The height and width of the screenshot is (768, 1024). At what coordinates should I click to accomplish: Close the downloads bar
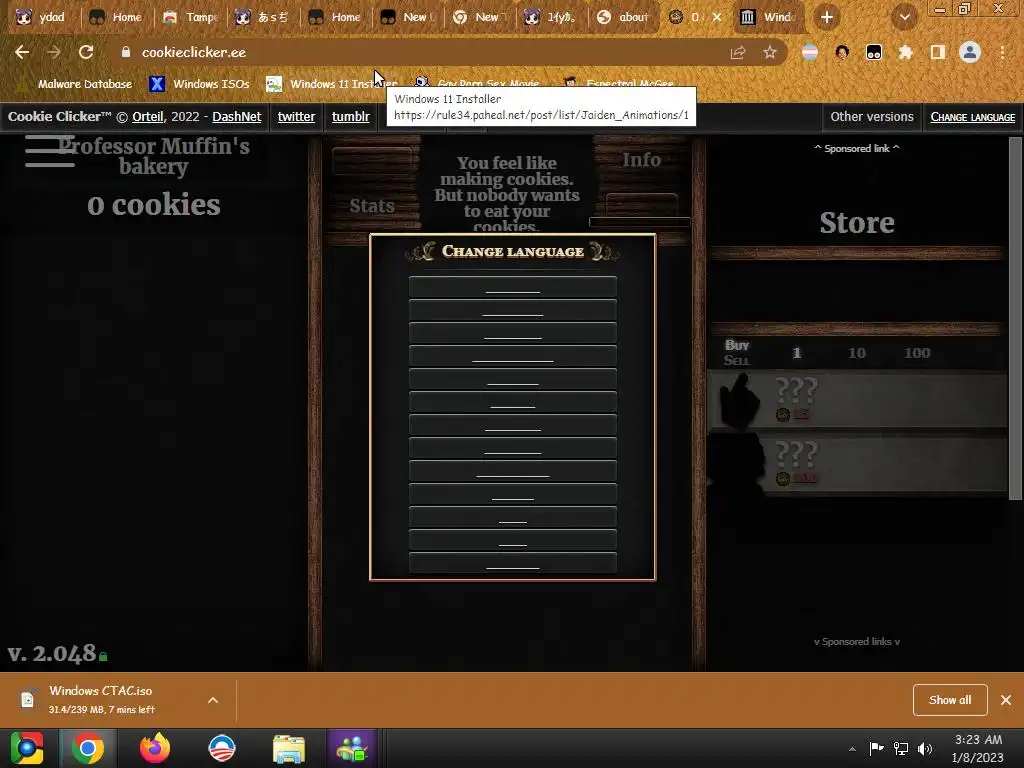(x=1006, y=700)
